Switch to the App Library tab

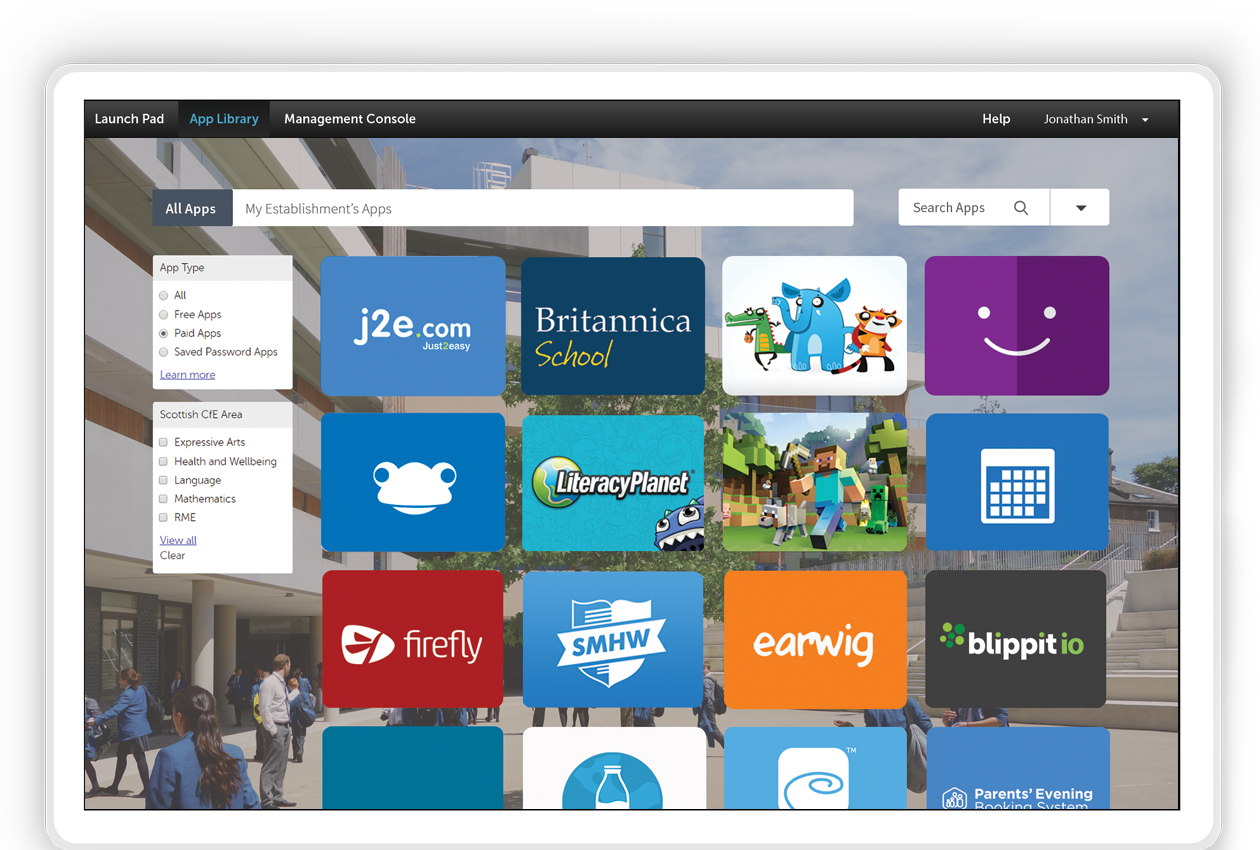[224, 119]
